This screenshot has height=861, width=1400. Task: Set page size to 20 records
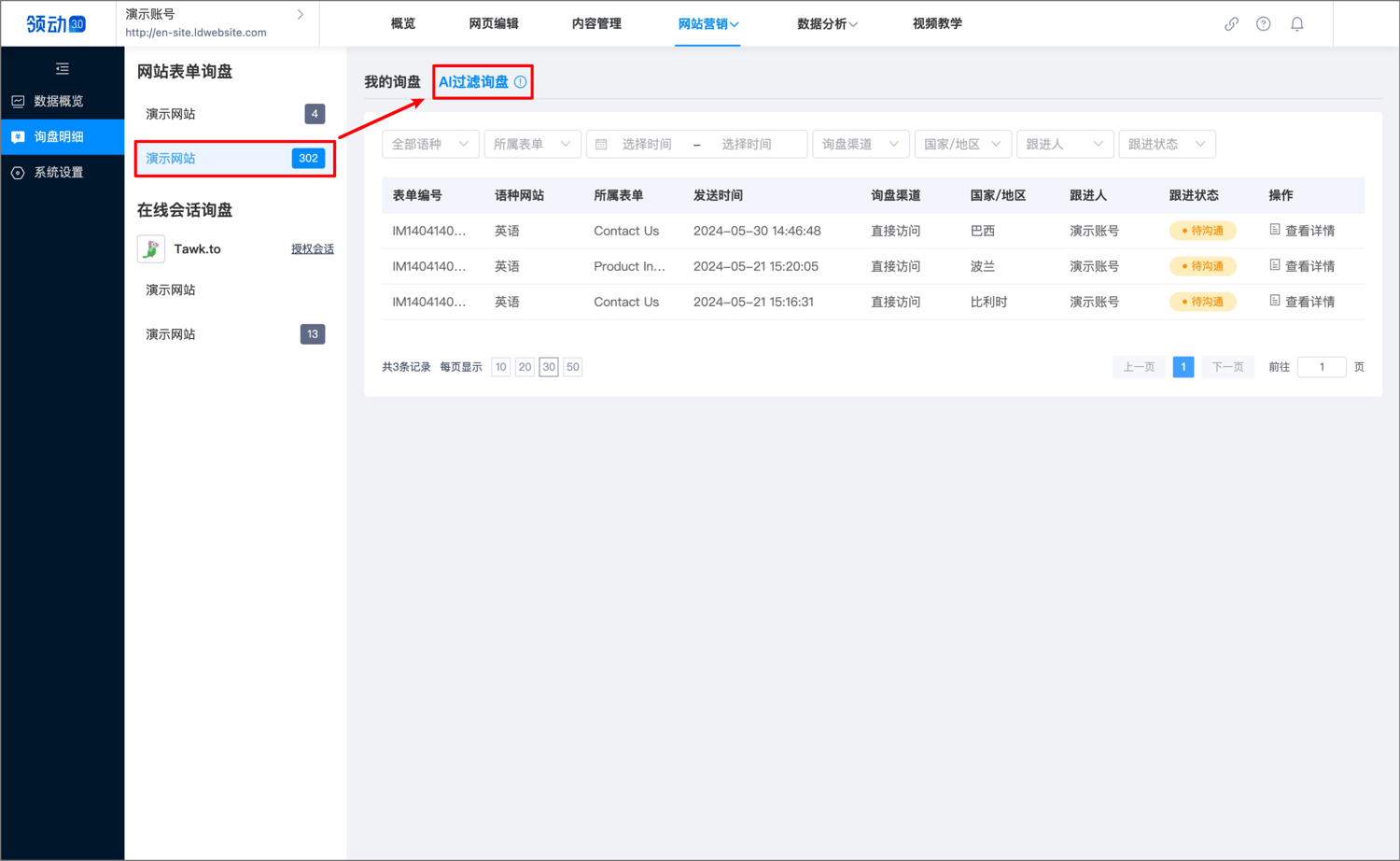click(525, 367)
